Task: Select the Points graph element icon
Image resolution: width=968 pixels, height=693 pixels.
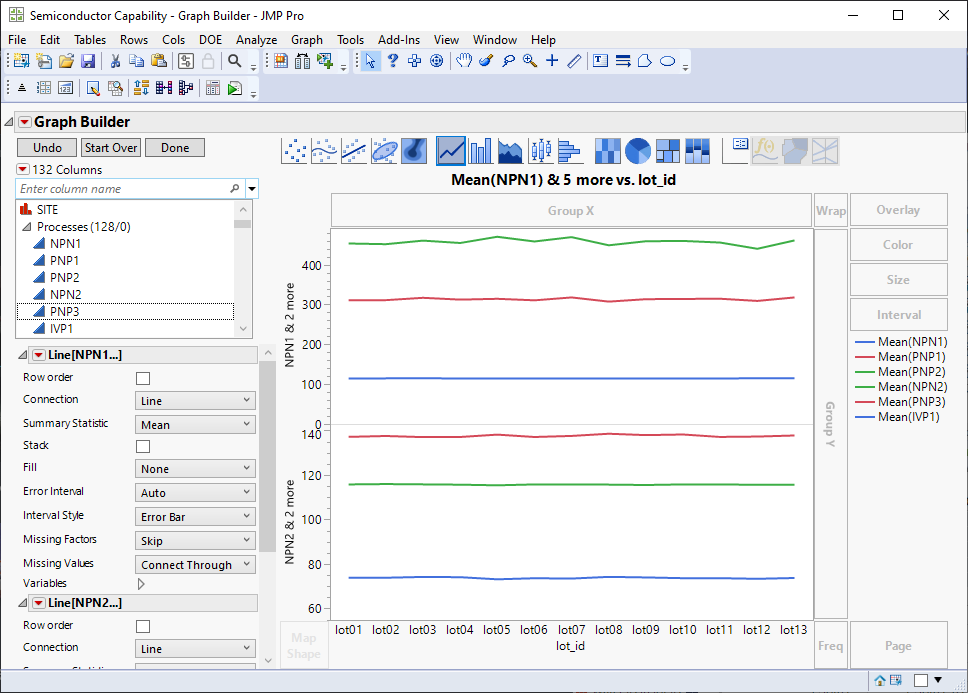Action: [x=295, y=151]
